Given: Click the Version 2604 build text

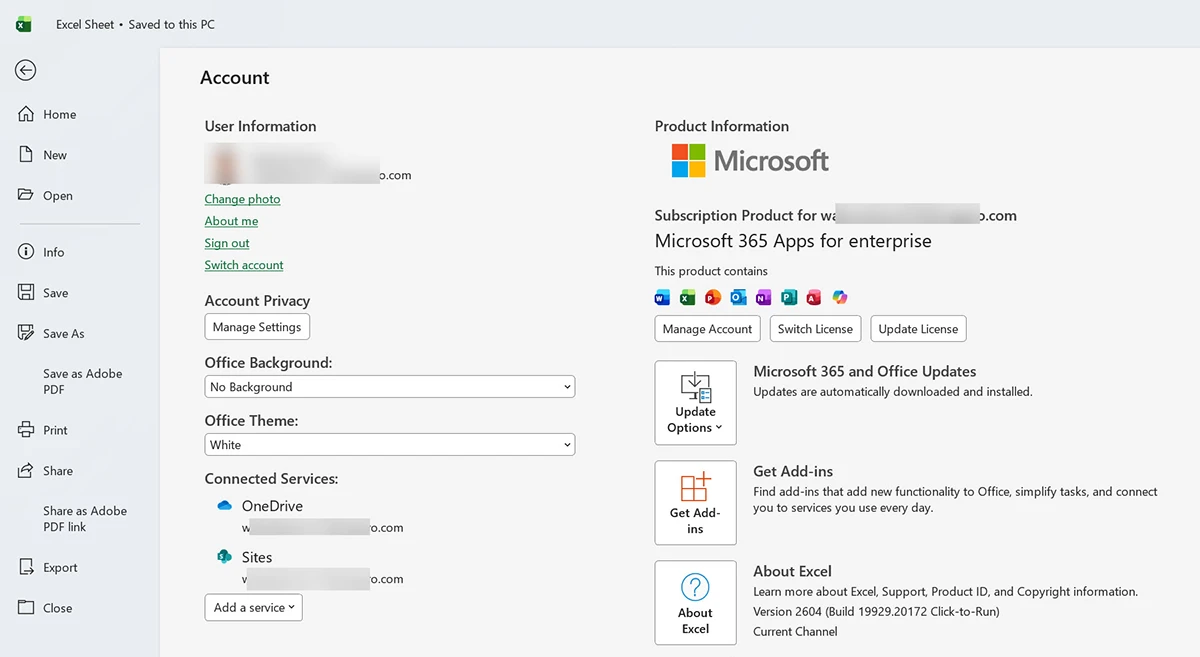Looking at the screenshot, I should coord(876,611).
